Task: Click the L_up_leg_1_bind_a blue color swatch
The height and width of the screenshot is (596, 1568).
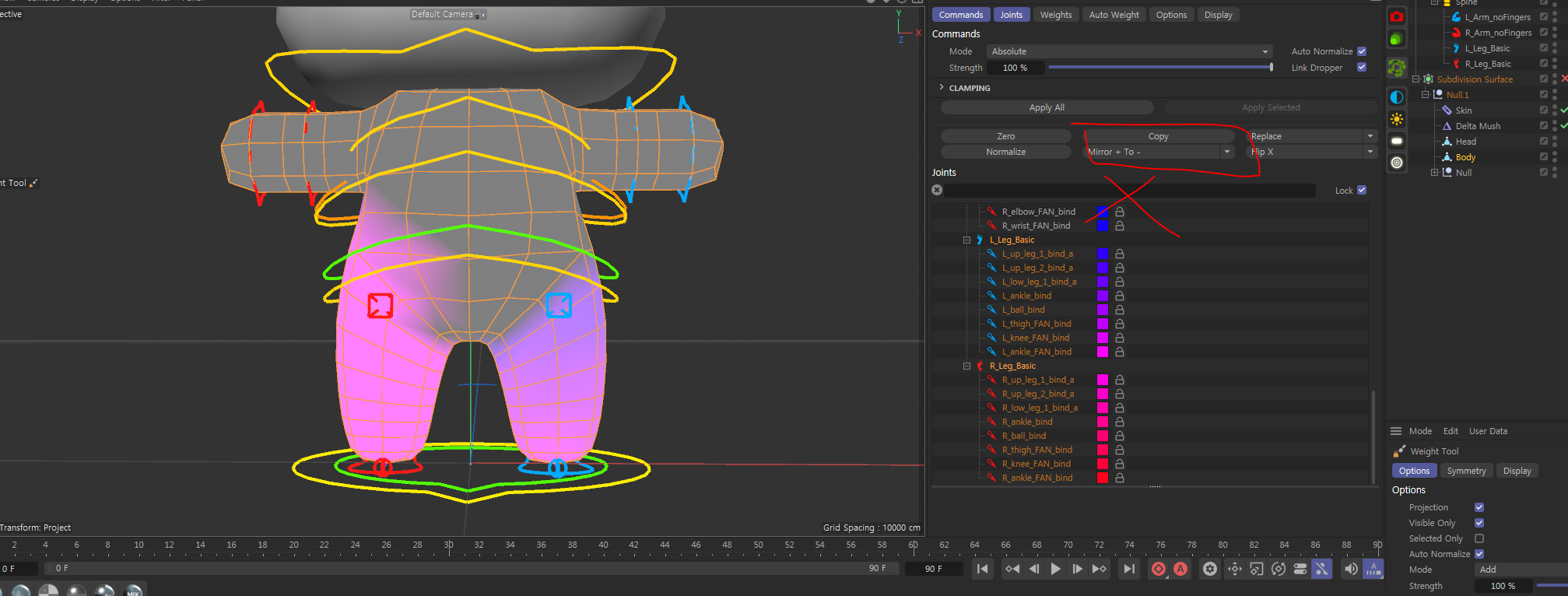Action: pyautogui.click(x=1102, y=254)
